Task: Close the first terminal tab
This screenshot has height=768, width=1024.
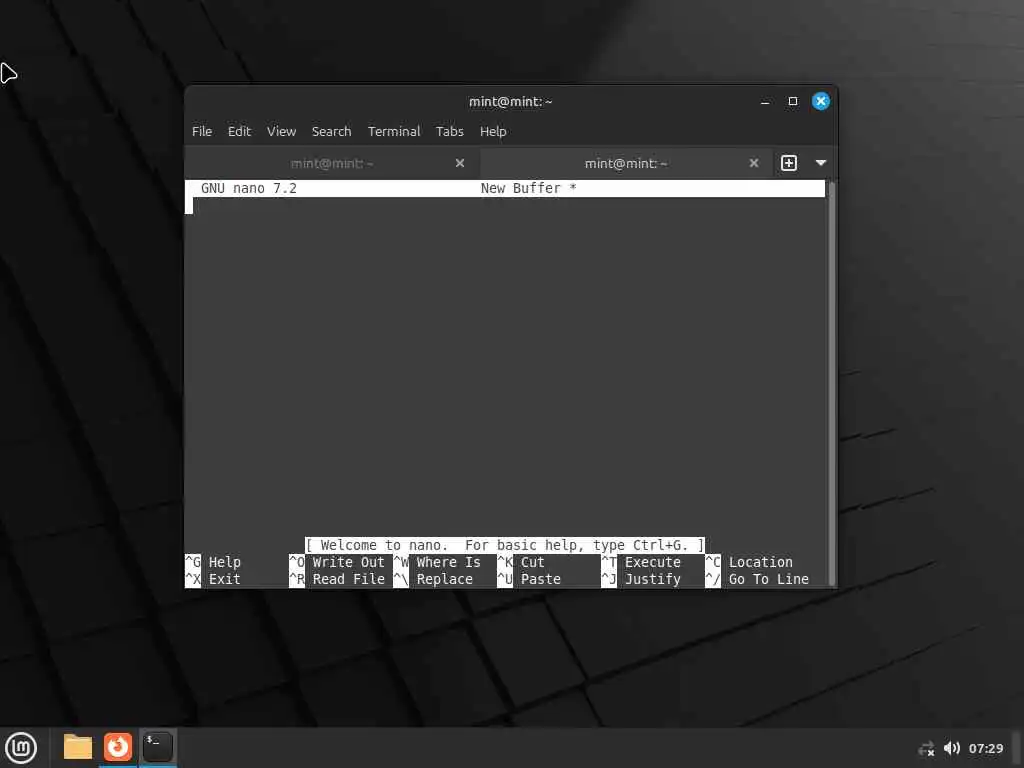Action: tap(460, 163)
